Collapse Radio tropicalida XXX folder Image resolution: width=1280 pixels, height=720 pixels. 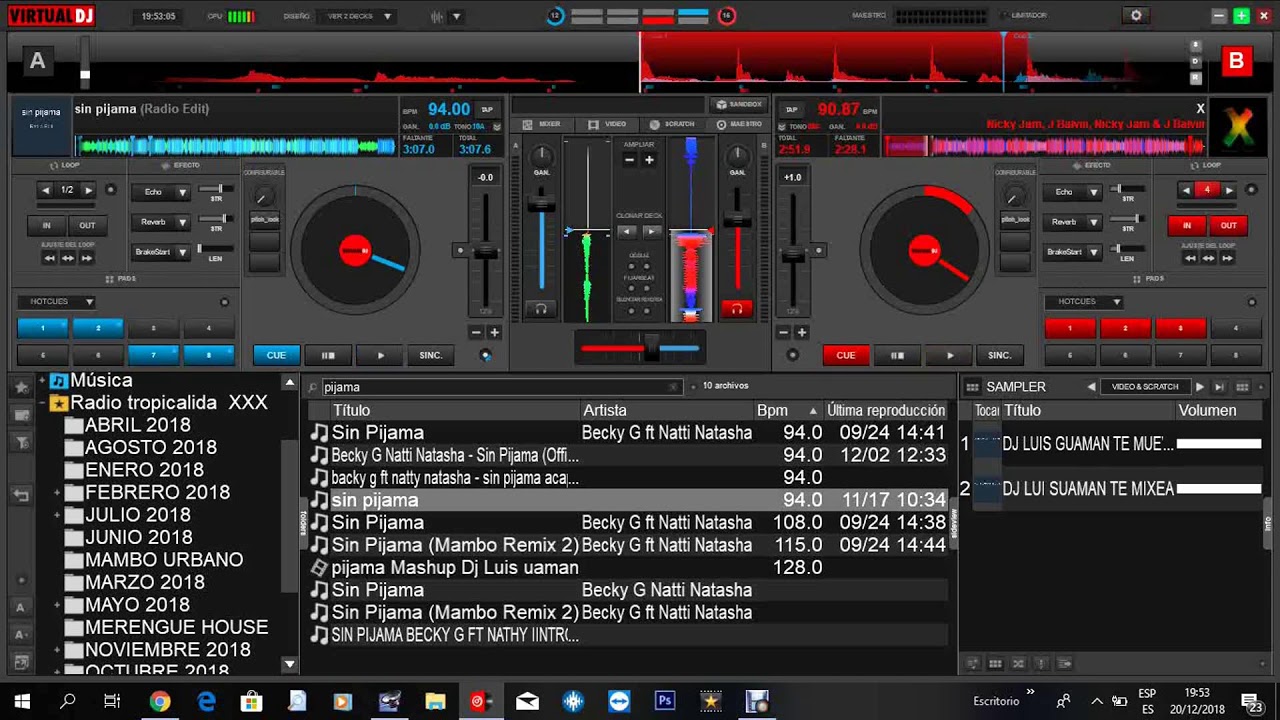[43, 403]
